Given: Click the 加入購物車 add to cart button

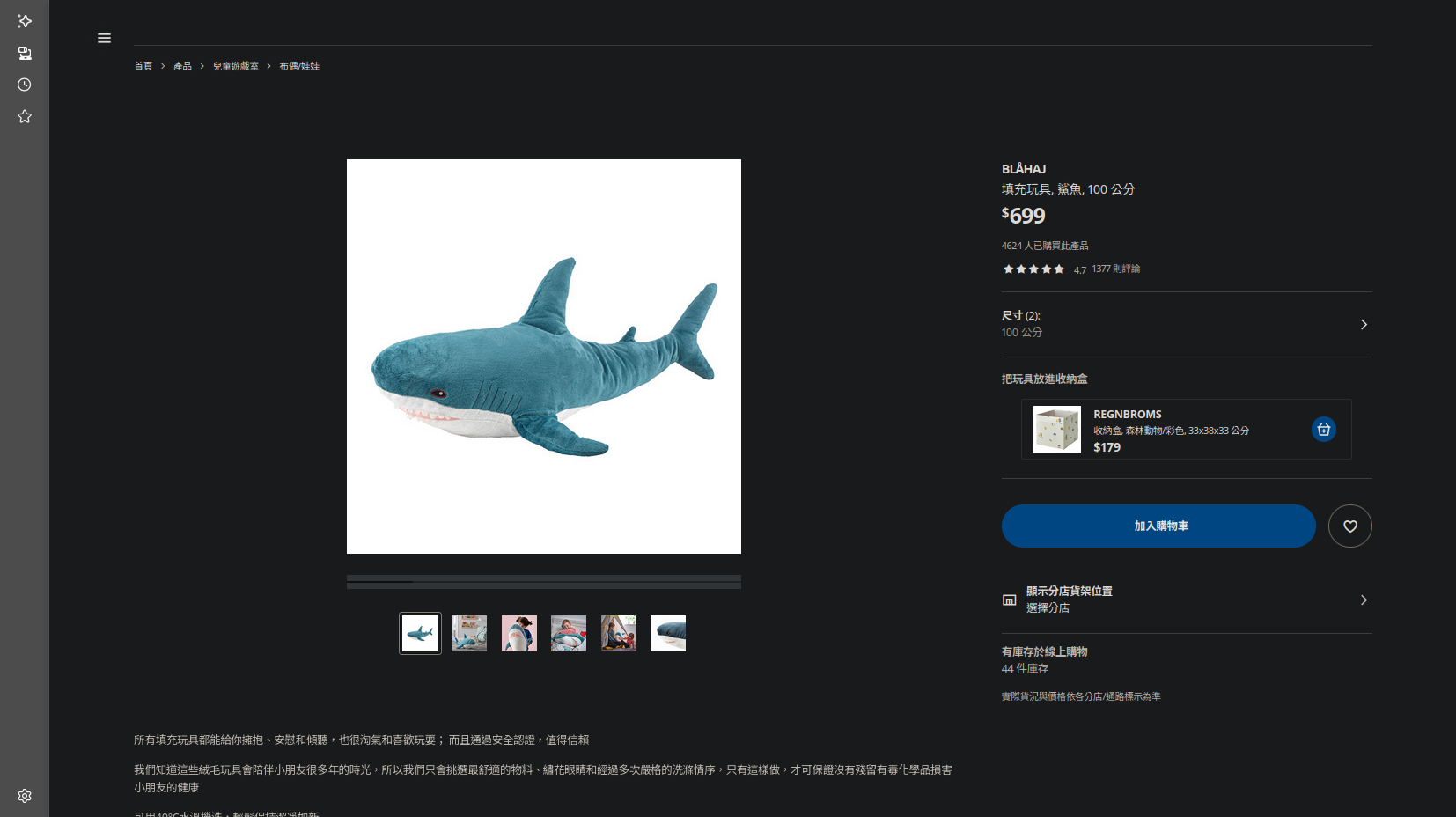Looking at the screenshot, I should tap(1158, 526).
